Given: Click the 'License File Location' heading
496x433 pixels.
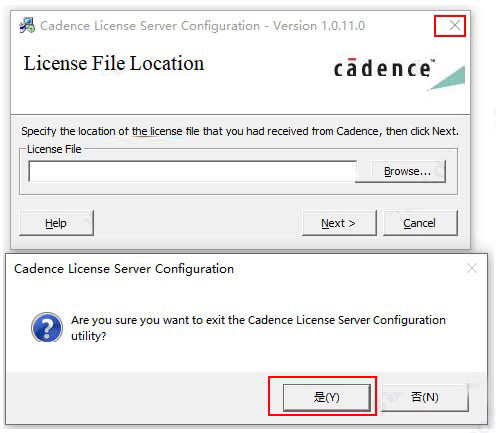Looking at the screenshot, I should click(114, 63).
